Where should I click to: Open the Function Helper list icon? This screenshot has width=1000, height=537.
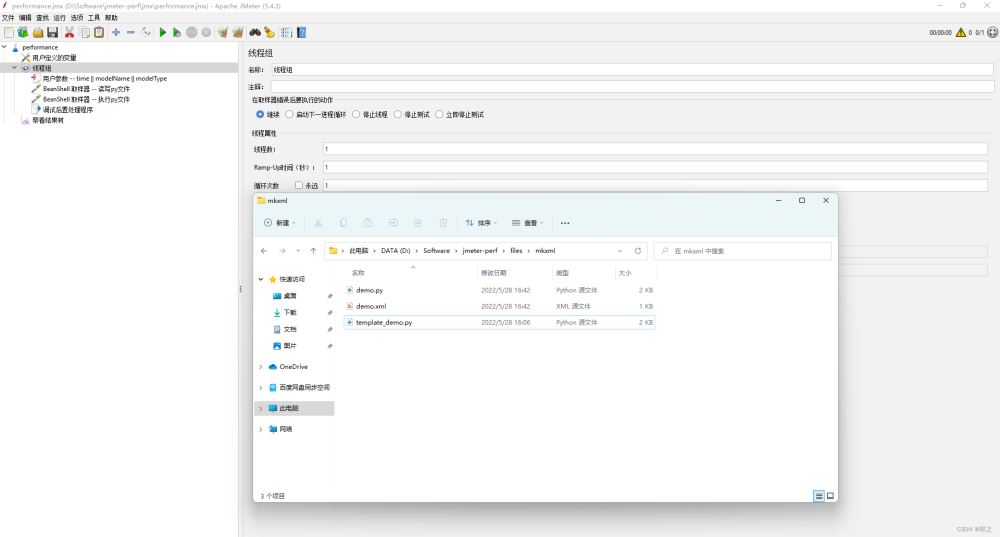coord(286,33)
